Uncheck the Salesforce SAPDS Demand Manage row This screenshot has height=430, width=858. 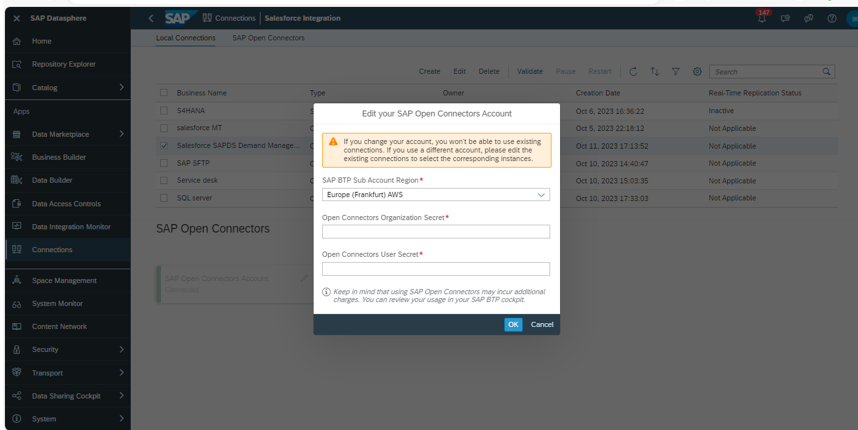point(165,145)
